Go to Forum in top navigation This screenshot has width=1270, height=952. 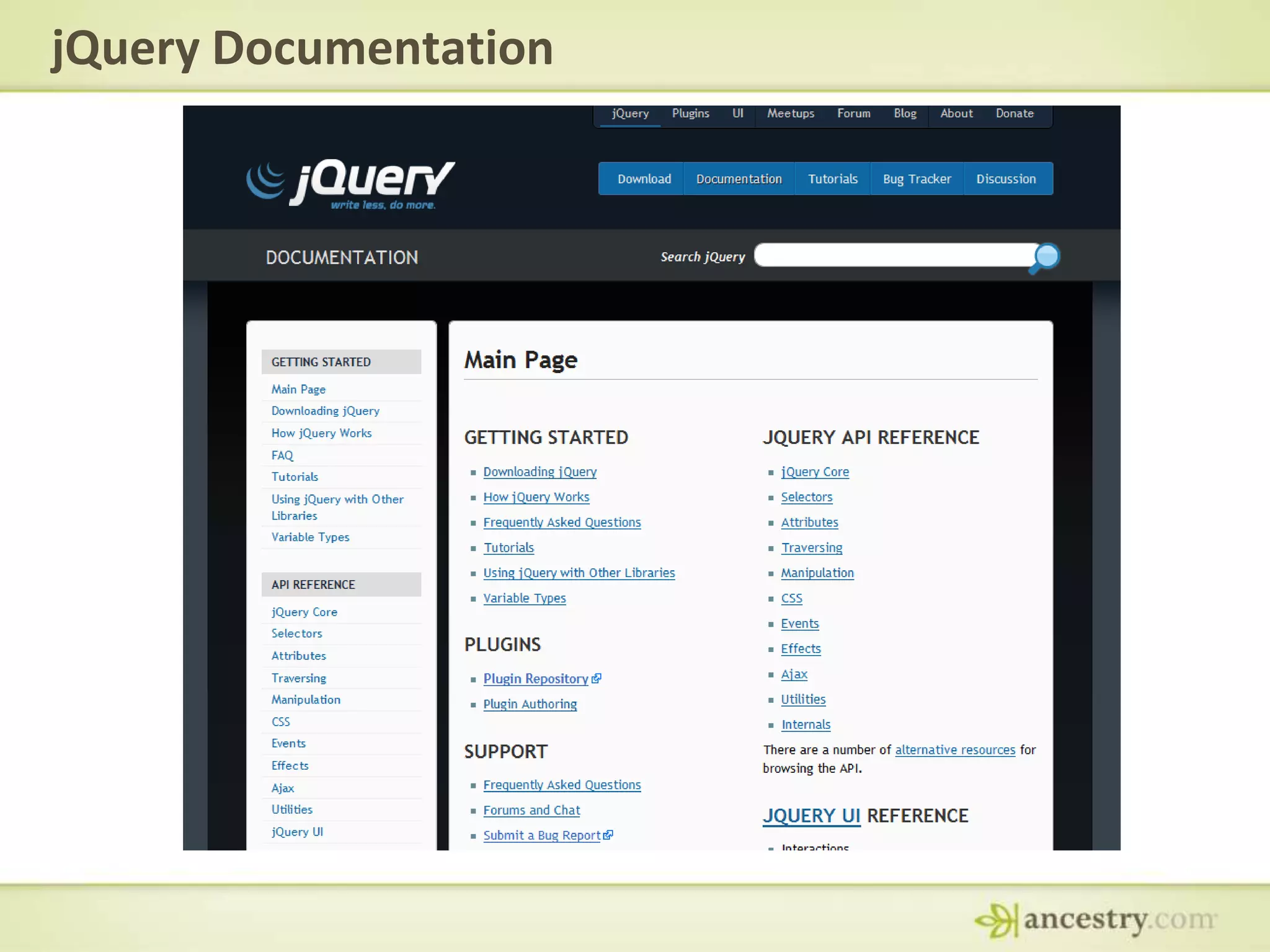(854, 113)
